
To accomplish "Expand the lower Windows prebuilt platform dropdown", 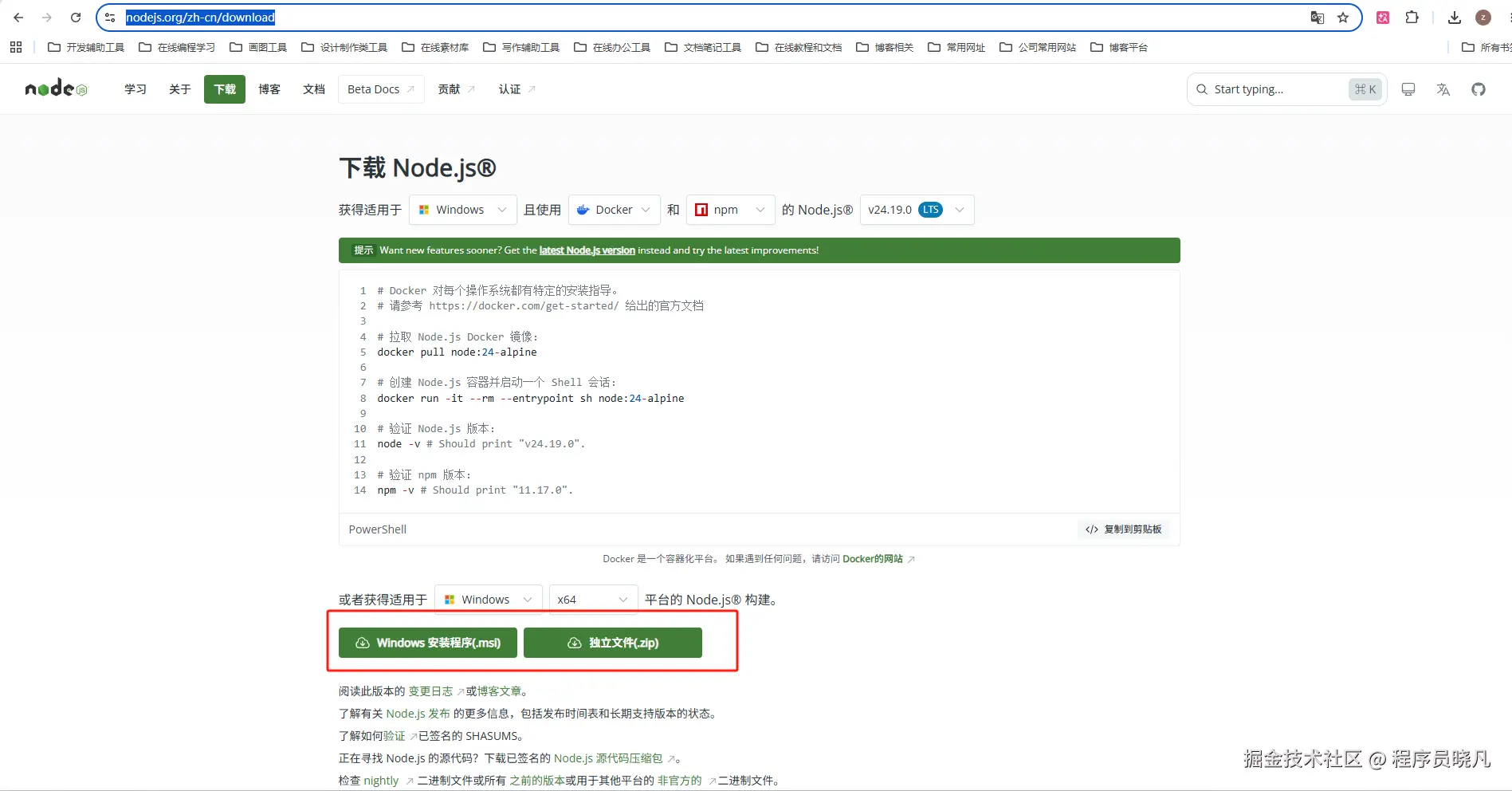I will 489,600.
